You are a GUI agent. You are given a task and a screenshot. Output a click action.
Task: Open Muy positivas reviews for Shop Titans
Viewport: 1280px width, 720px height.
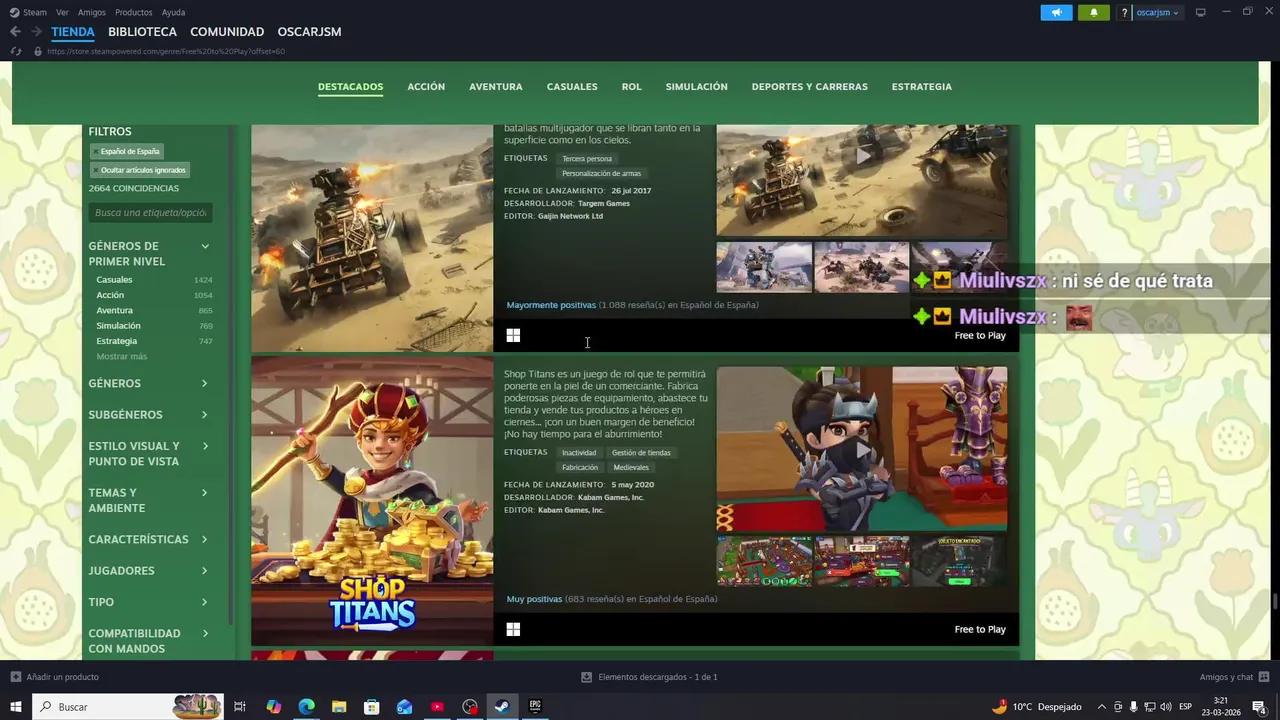[x=534, y=599]
